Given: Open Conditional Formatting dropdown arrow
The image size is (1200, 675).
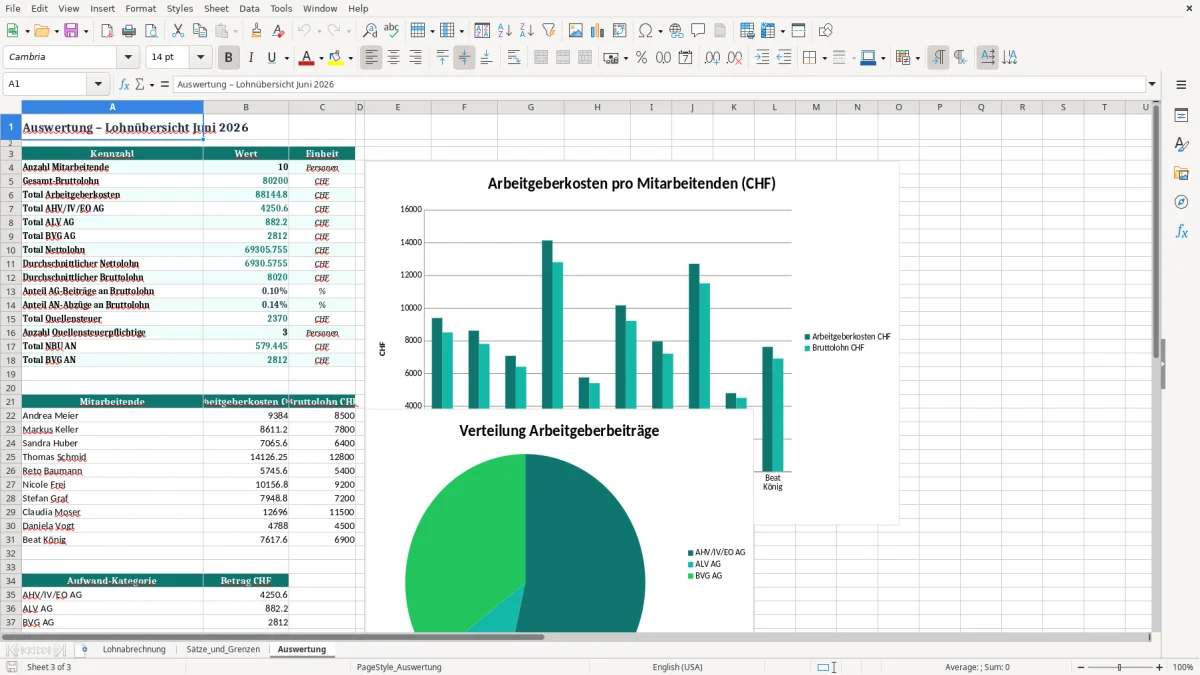Looking at the screenshot, I should coord(917,58).
